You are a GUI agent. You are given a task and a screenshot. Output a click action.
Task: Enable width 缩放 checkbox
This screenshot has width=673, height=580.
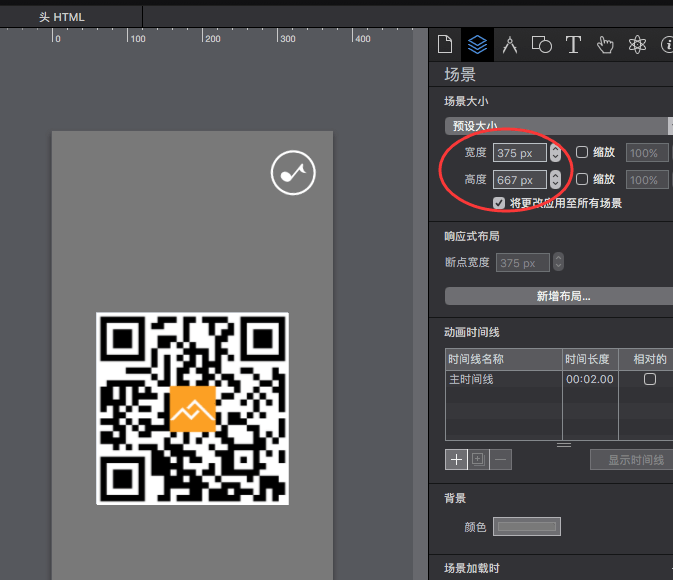pyautogui.click(x=582, y=152)
